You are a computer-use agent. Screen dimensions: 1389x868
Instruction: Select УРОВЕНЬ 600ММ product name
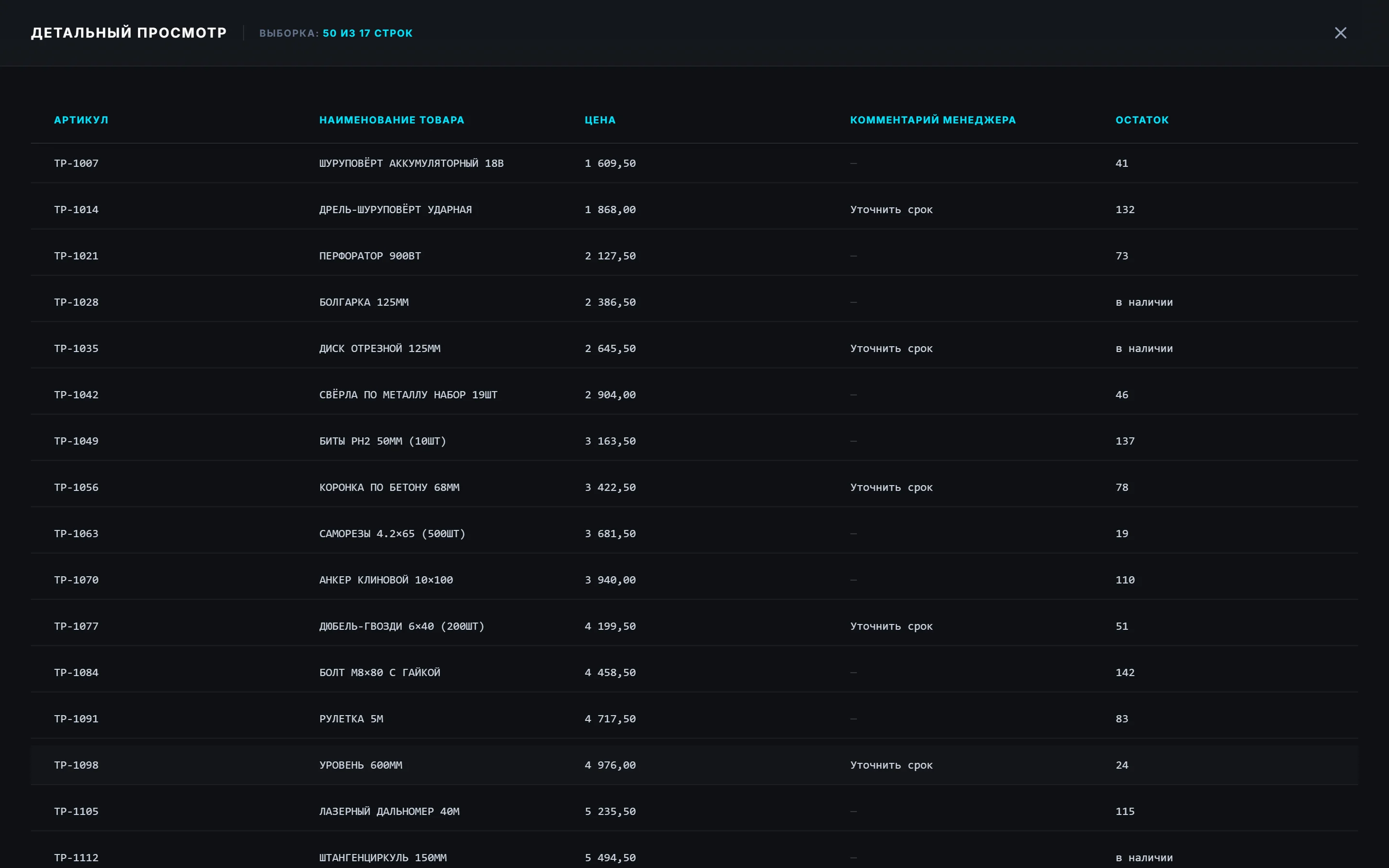[x=360, y=765]
